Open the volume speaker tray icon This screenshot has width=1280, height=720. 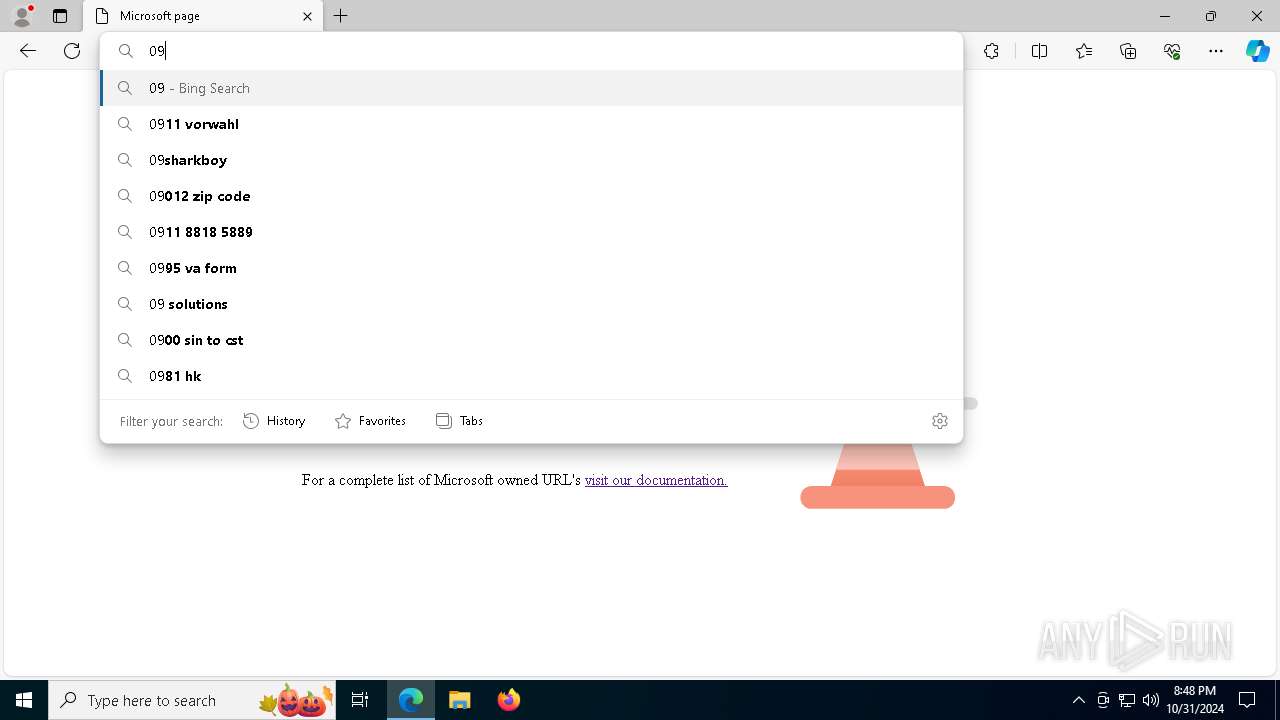[1151, 700]
